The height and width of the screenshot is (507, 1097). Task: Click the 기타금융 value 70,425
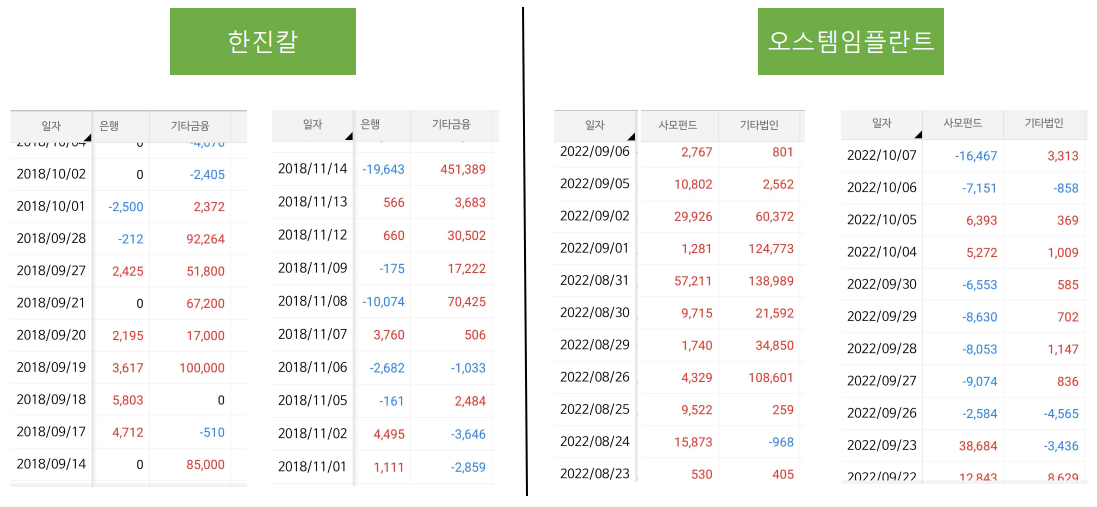[467, 302]
